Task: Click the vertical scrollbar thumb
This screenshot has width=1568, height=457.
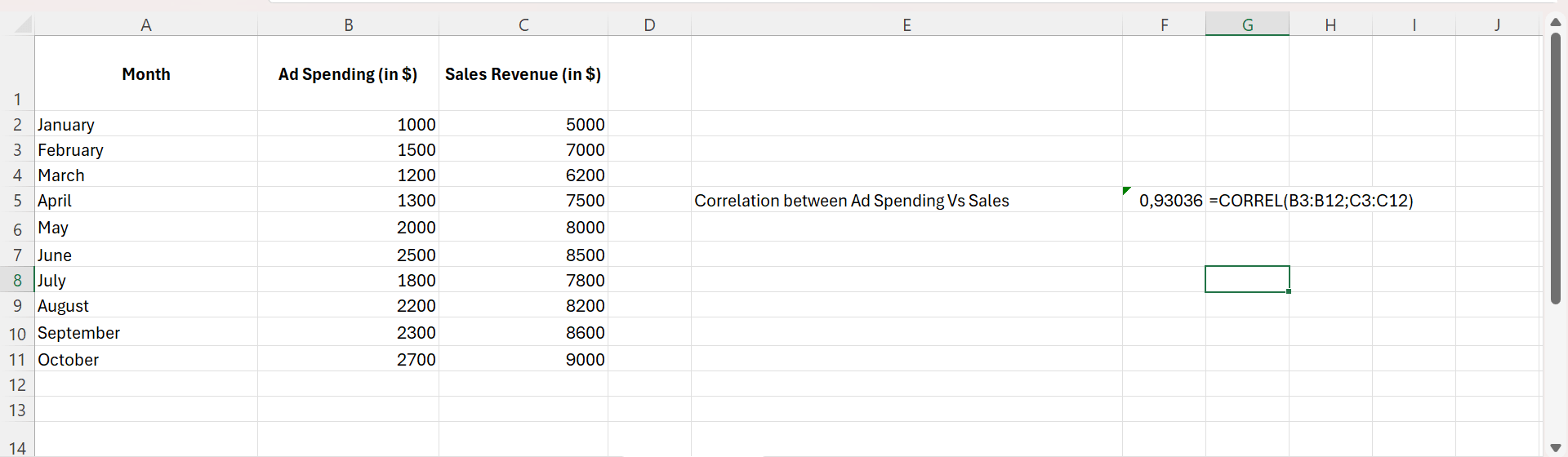Action: (1556, 167)
